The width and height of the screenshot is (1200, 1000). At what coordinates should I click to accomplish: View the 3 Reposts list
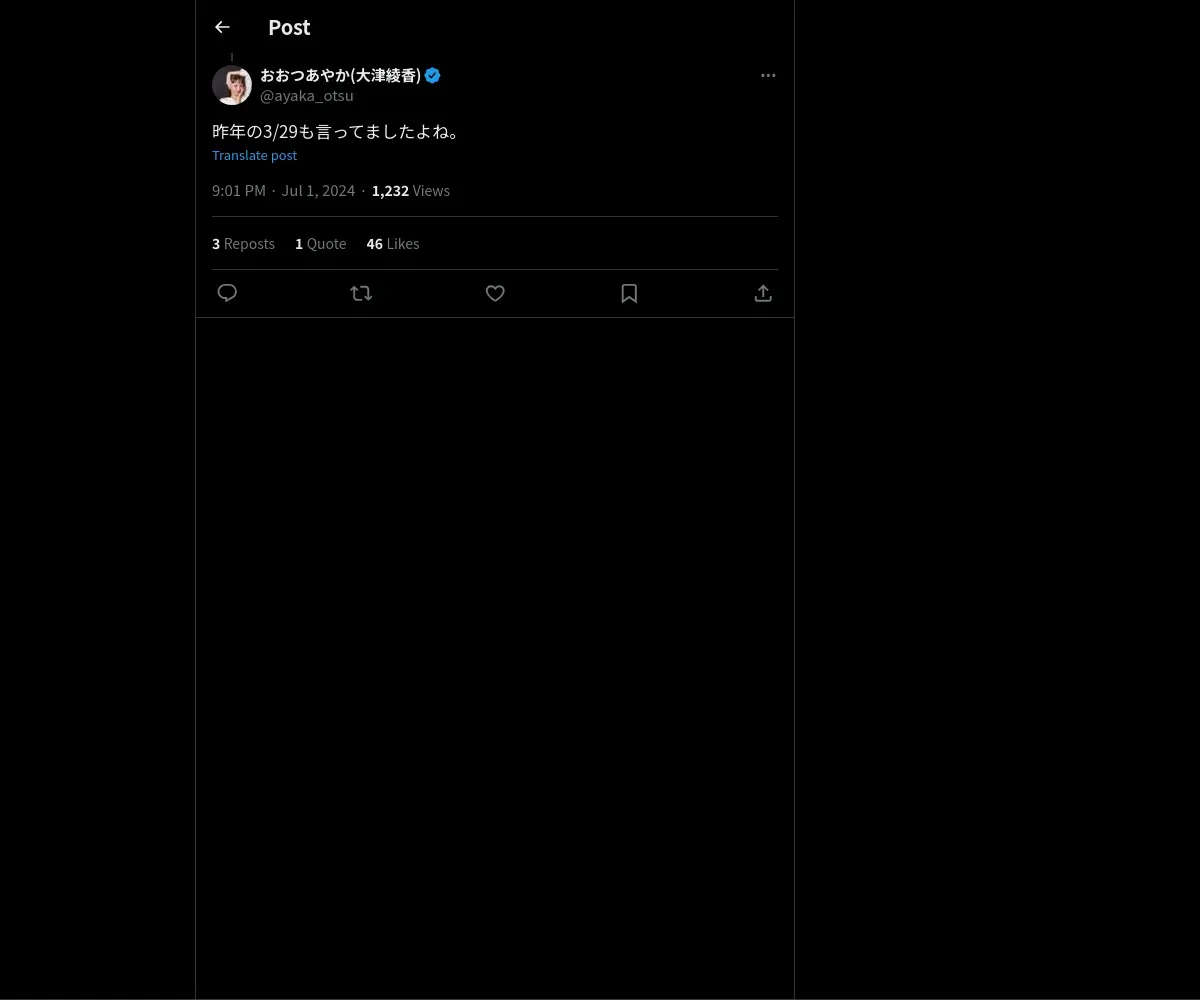pos(243,243)
